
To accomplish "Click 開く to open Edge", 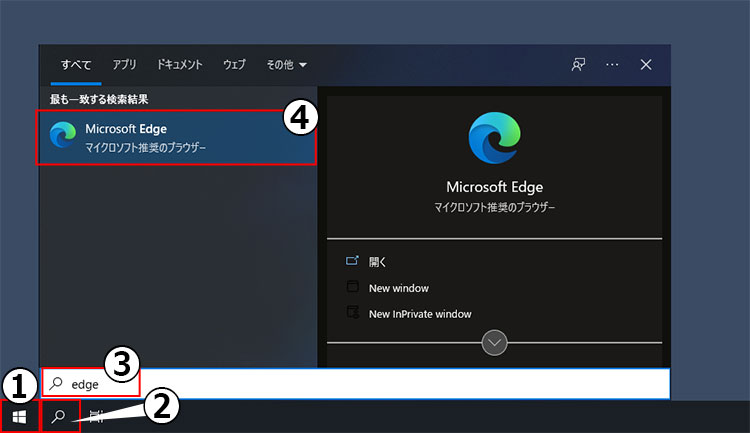I will click(377, 262).
